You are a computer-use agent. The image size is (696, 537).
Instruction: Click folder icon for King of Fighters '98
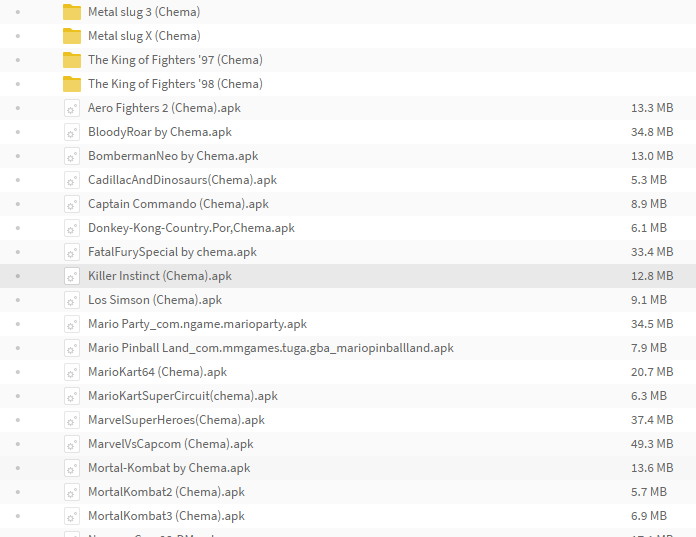[x=72, y=84]
